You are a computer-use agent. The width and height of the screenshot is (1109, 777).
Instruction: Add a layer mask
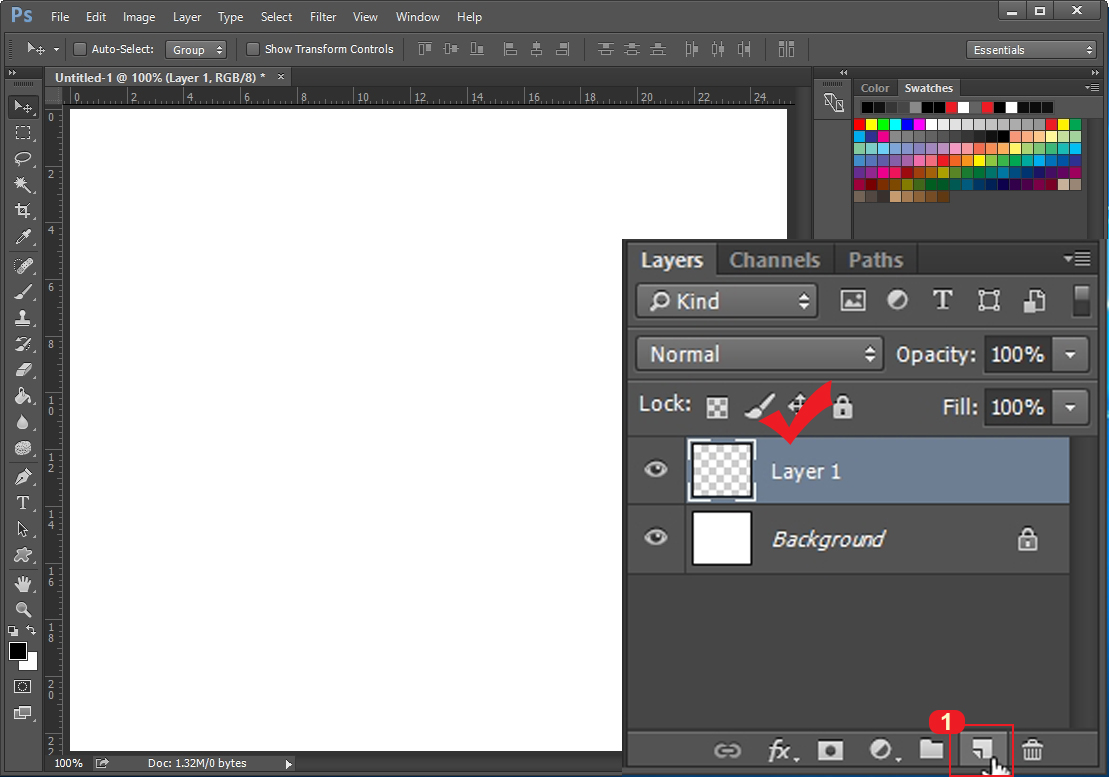(x=830, y=750)
